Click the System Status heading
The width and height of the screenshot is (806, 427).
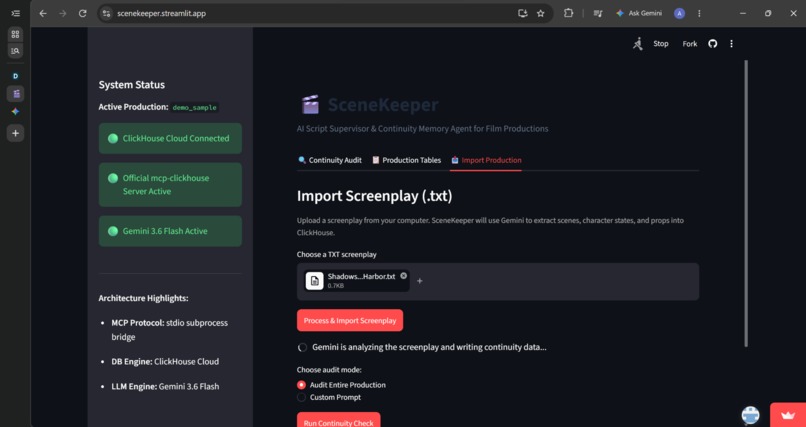pyautogui.click(x=132, y=85)
